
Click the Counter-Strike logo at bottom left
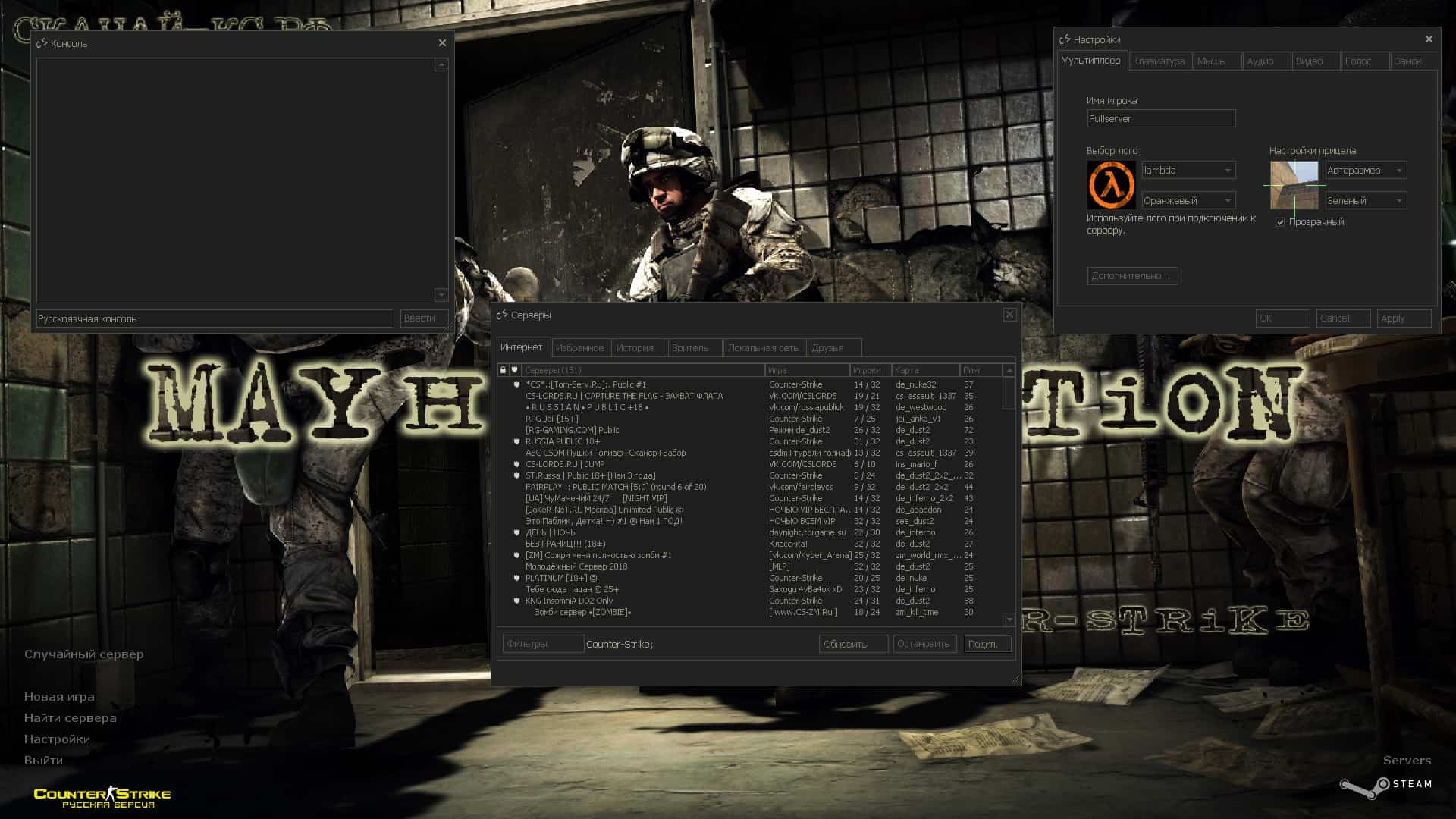point(102,796)
